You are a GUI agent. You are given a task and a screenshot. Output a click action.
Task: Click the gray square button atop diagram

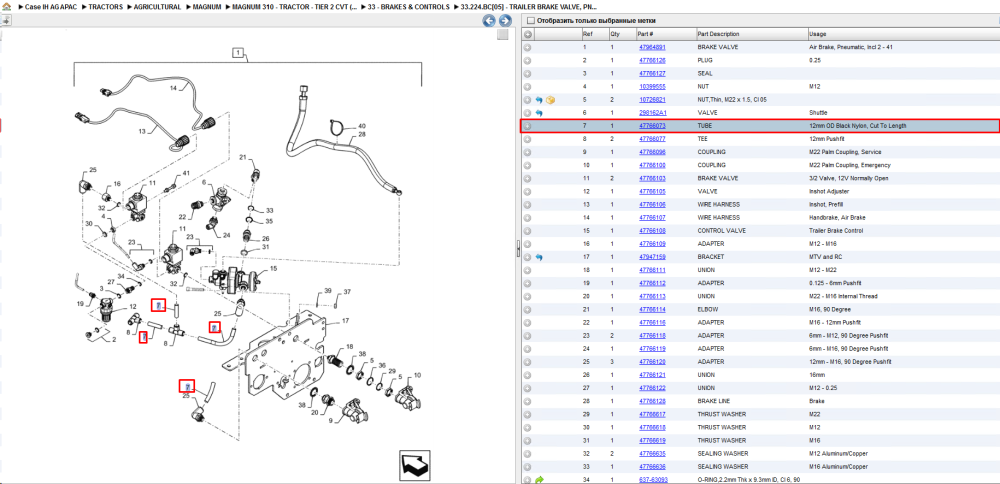tap(503, 34)
